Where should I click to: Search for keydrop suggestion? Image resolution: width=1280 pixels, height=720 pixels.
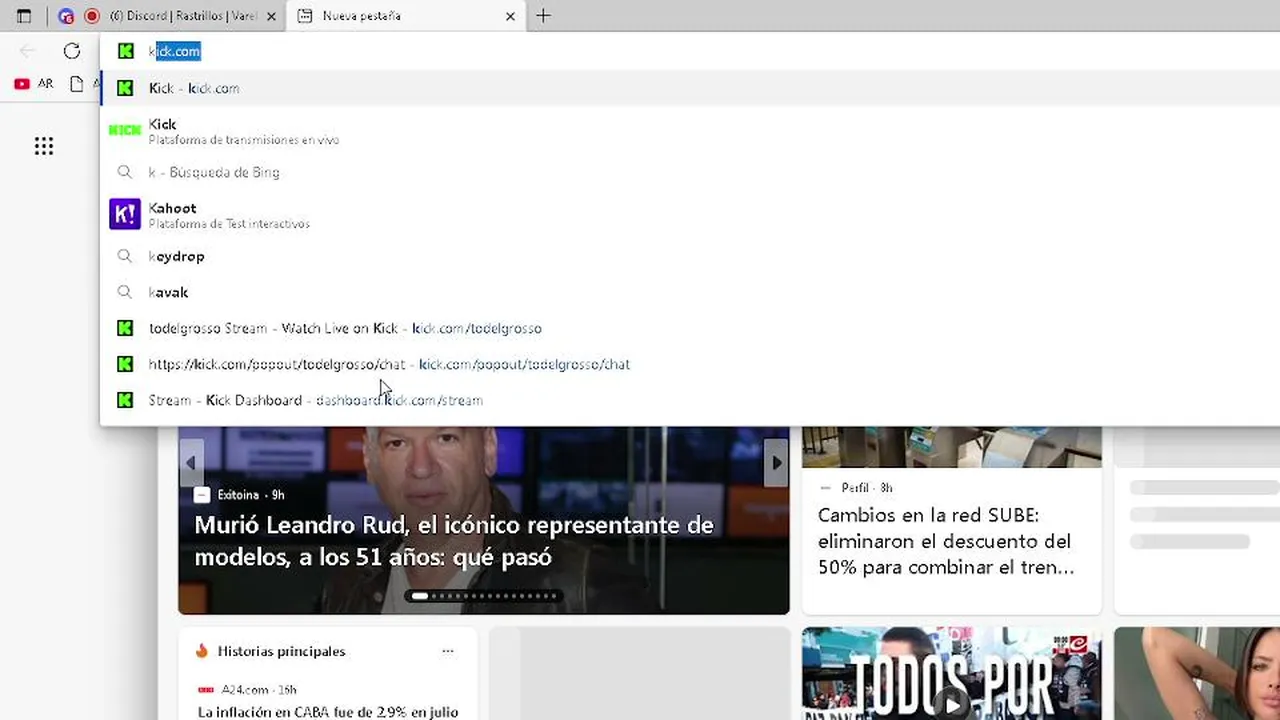690,256
